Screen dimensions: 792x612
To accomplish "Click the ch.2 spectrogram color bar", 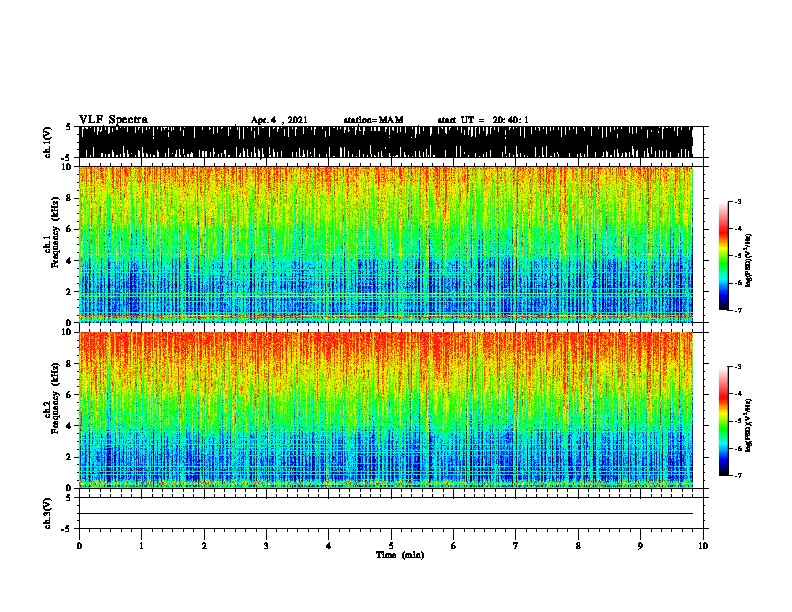I will pyautogui.click(x=724, y=421).
